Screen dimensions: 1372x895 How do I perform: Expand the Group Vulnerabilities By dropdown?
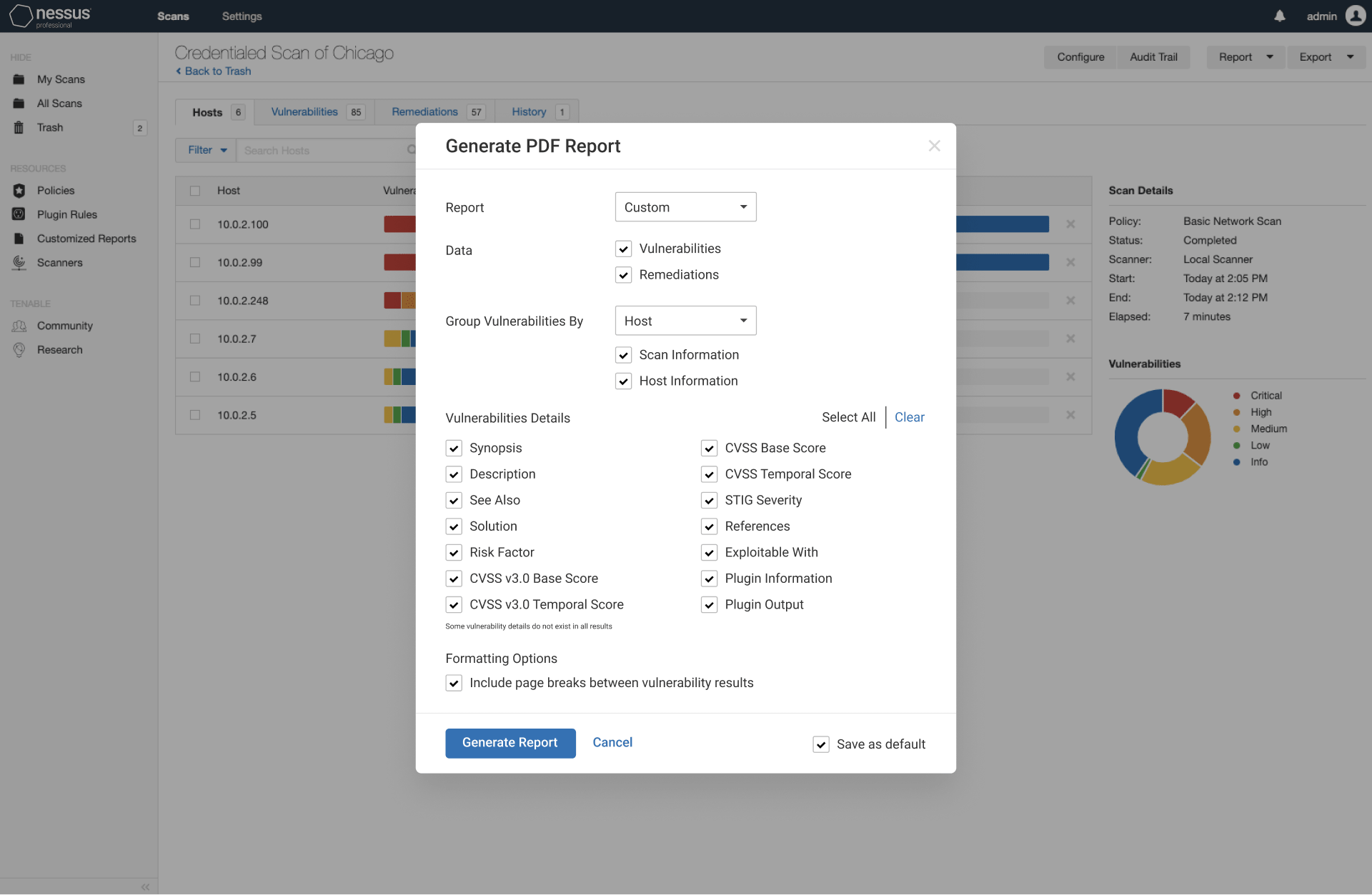click(685, 320)
